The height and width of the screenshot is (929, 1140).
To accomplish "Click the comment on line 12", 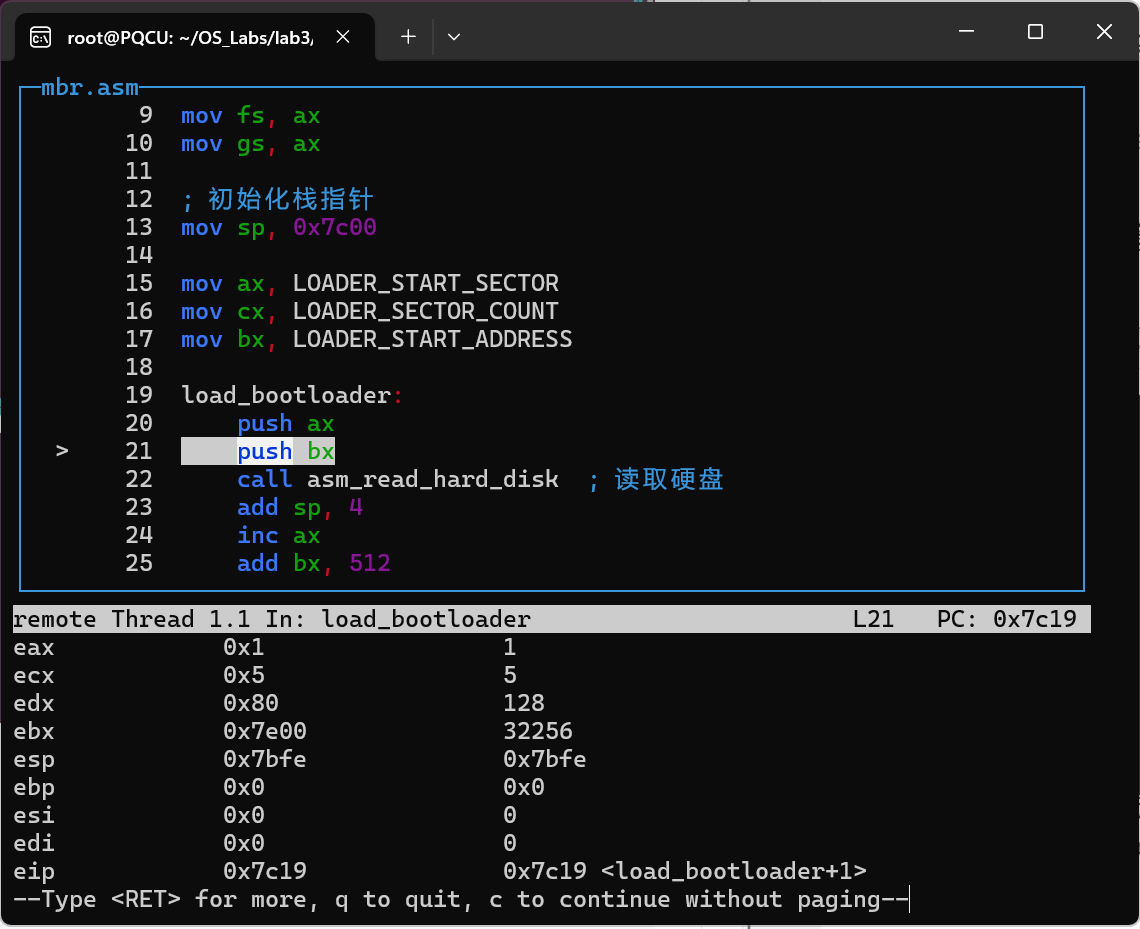I will pos(278,198).
